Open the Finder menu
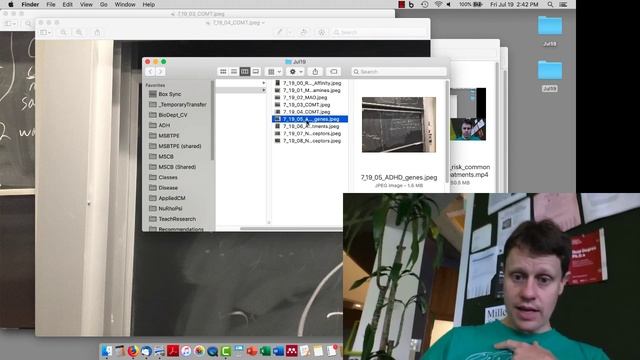640x360 pixels. pyautogui.click(x=30, y=4)
